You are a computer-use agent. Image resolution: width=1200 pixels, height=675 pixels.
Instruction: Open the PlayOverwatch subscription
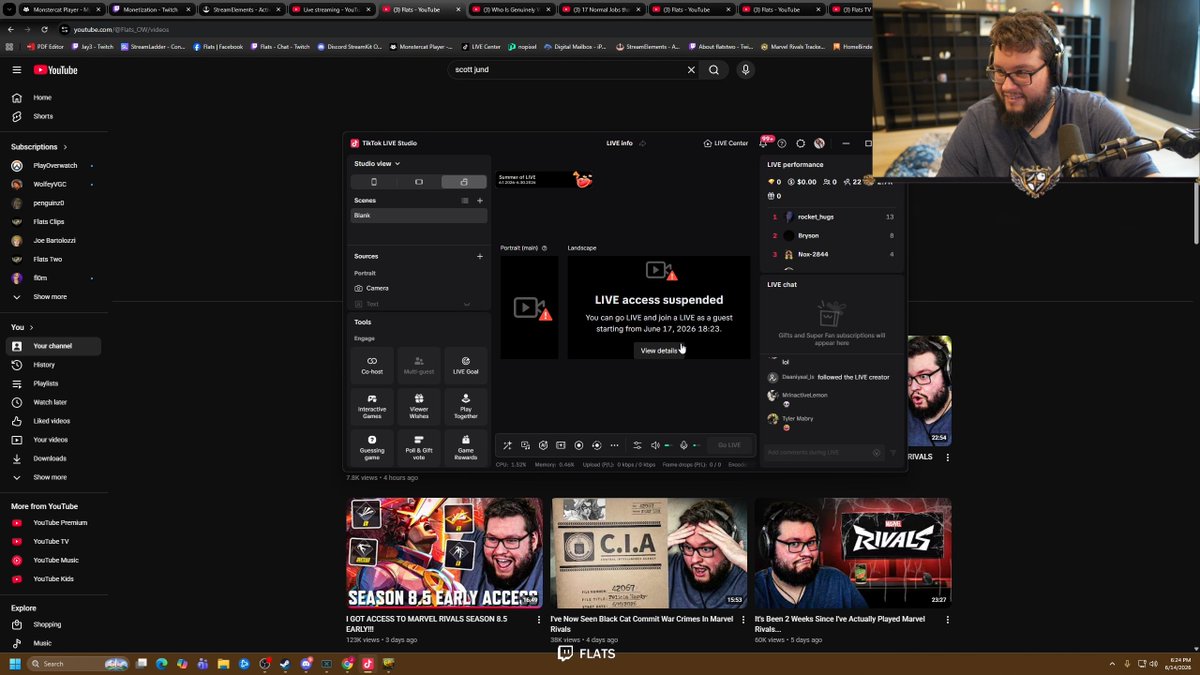[x=53, y=165]
